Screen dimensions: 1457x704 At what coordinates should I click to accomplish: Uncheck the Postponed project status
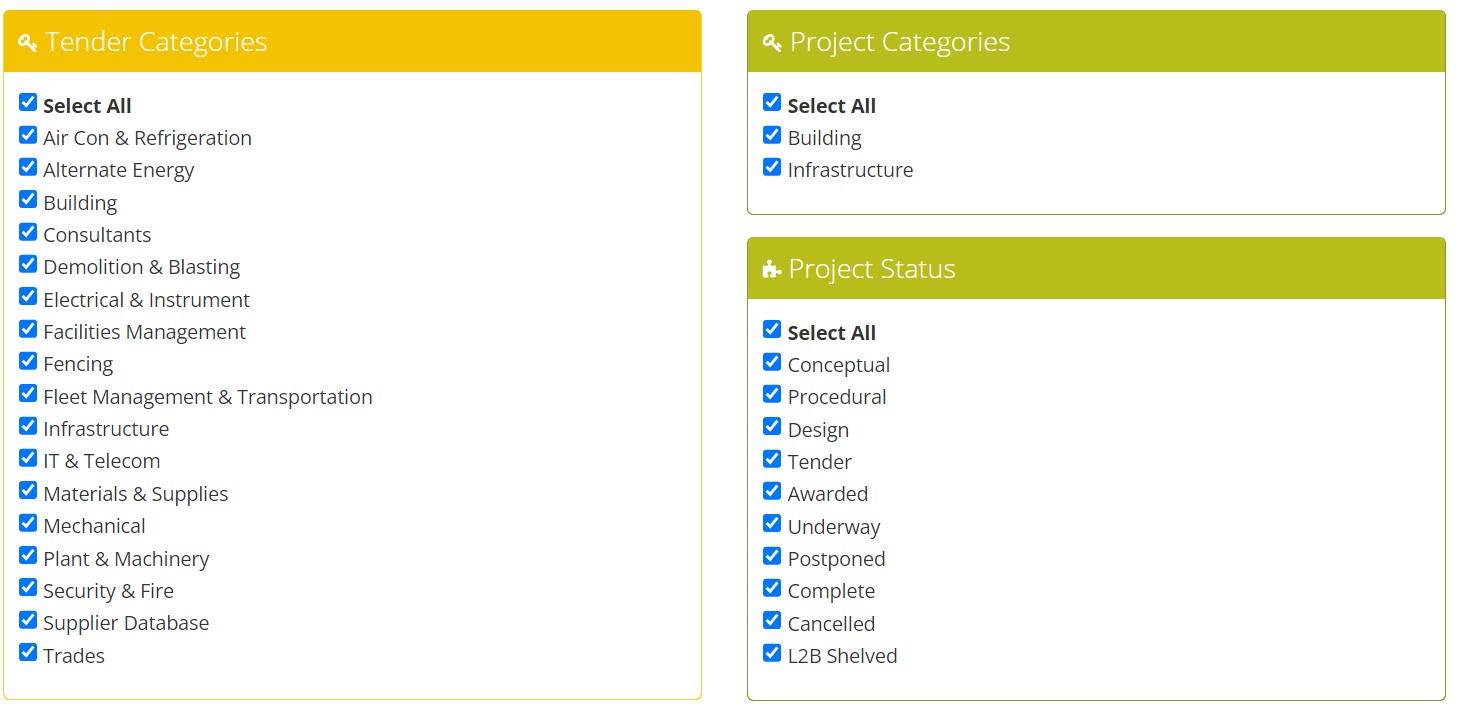772,555
